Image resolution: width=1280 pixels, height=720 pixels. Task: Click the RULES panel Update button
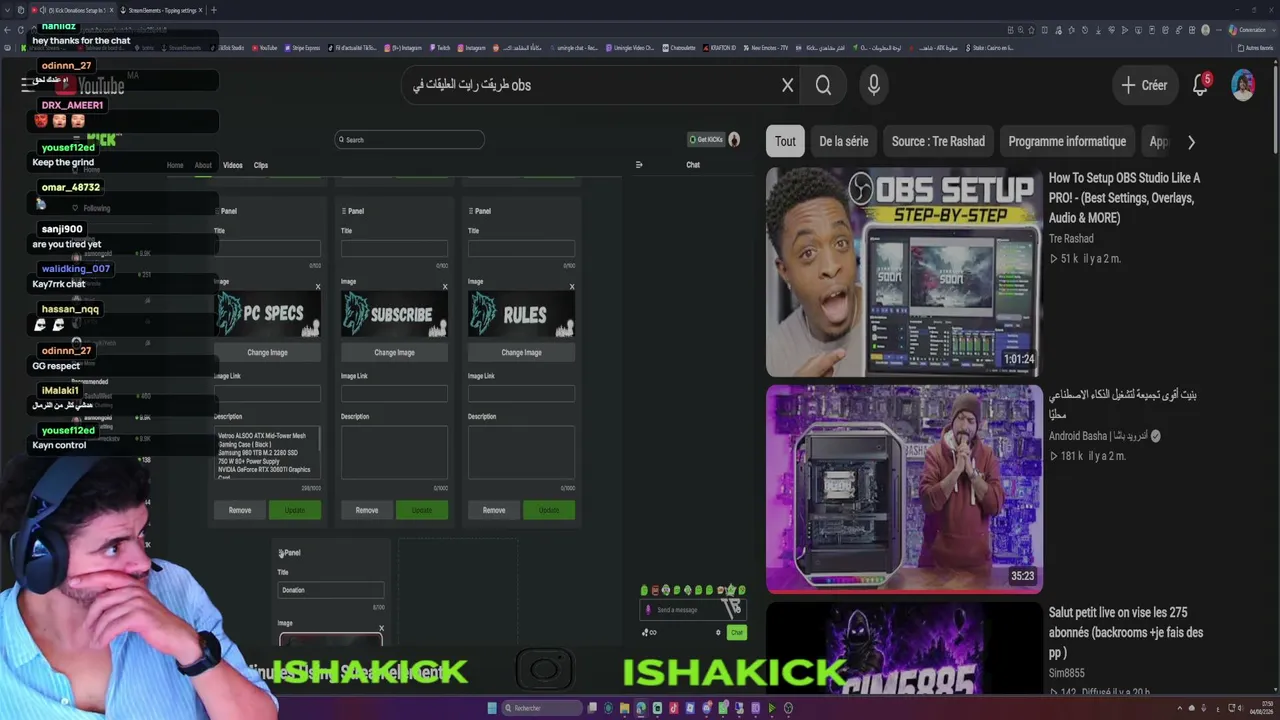(549, 510)
